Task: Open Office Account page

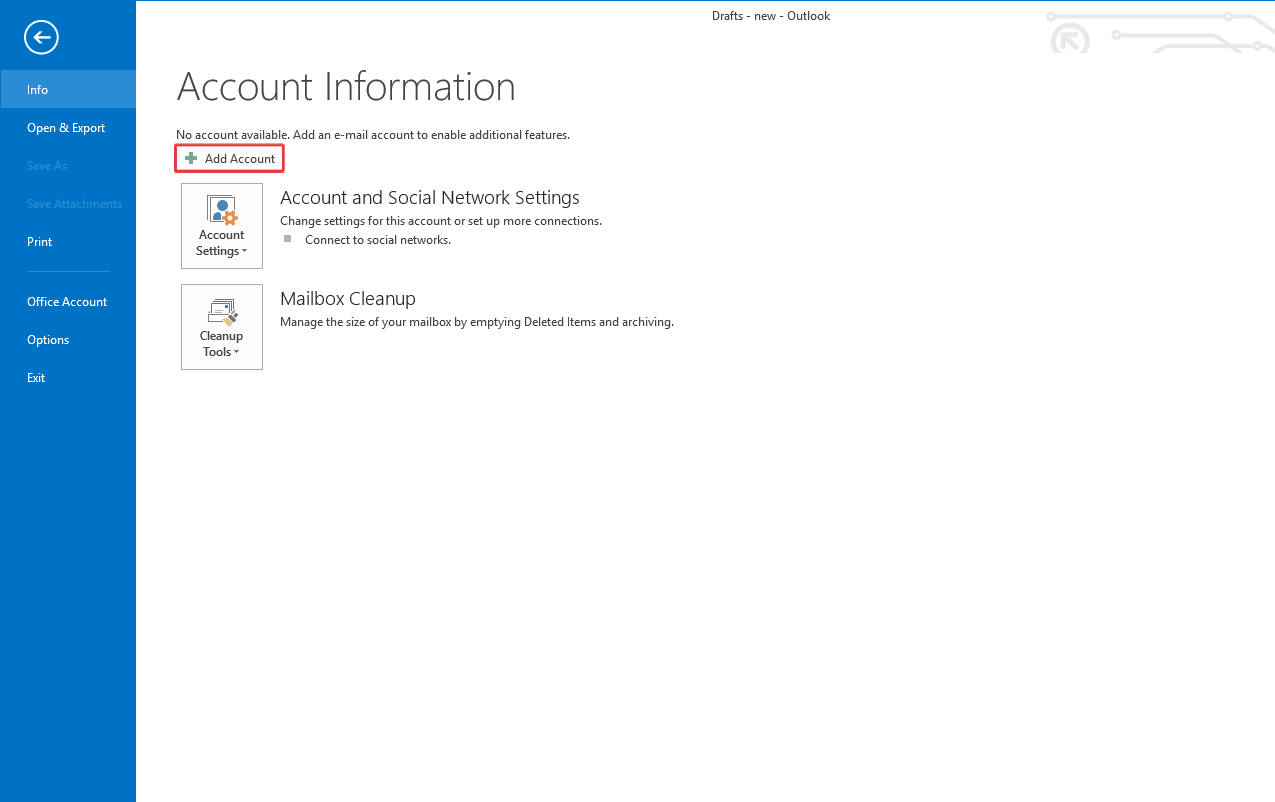Action: click(68, 302)
